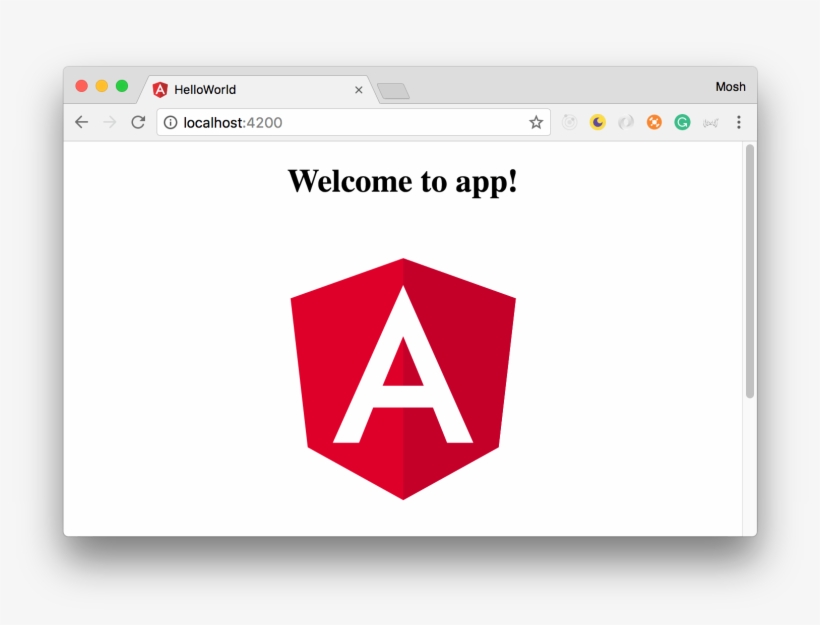820x625 pixels.
Task: Click the forward navigation arrow
Action: point(110,122)
